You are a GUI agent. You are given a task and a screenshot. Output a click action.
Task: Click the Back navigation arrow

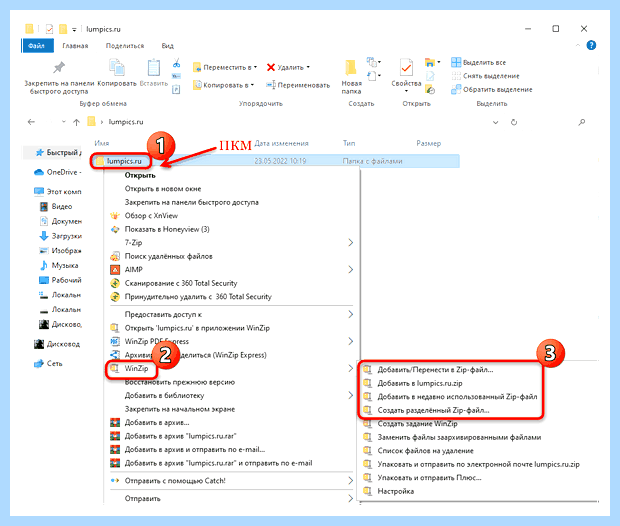[31, 122]
